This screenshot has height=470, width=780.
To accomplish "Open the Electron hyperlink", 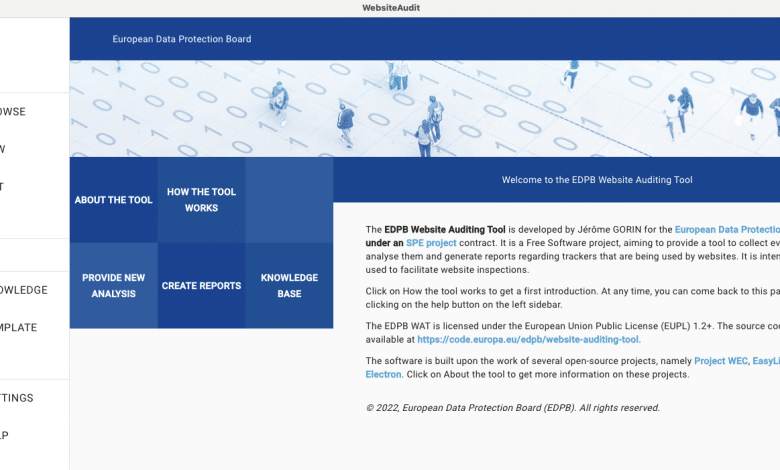I will click(383, 374).
